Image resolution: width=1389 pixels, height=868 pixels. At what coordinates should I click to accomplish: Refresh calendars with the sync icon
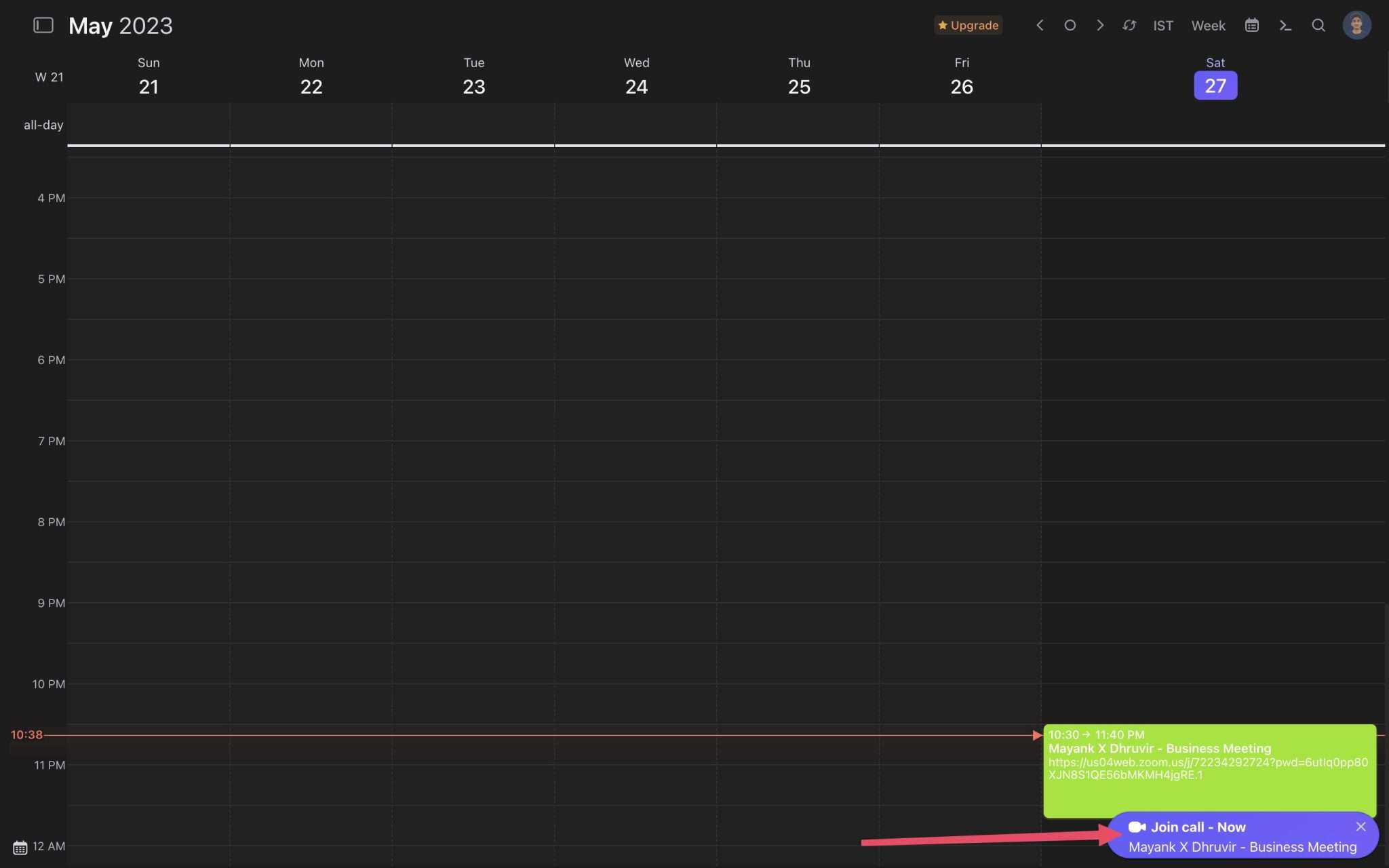click(x=1129, y=25)
